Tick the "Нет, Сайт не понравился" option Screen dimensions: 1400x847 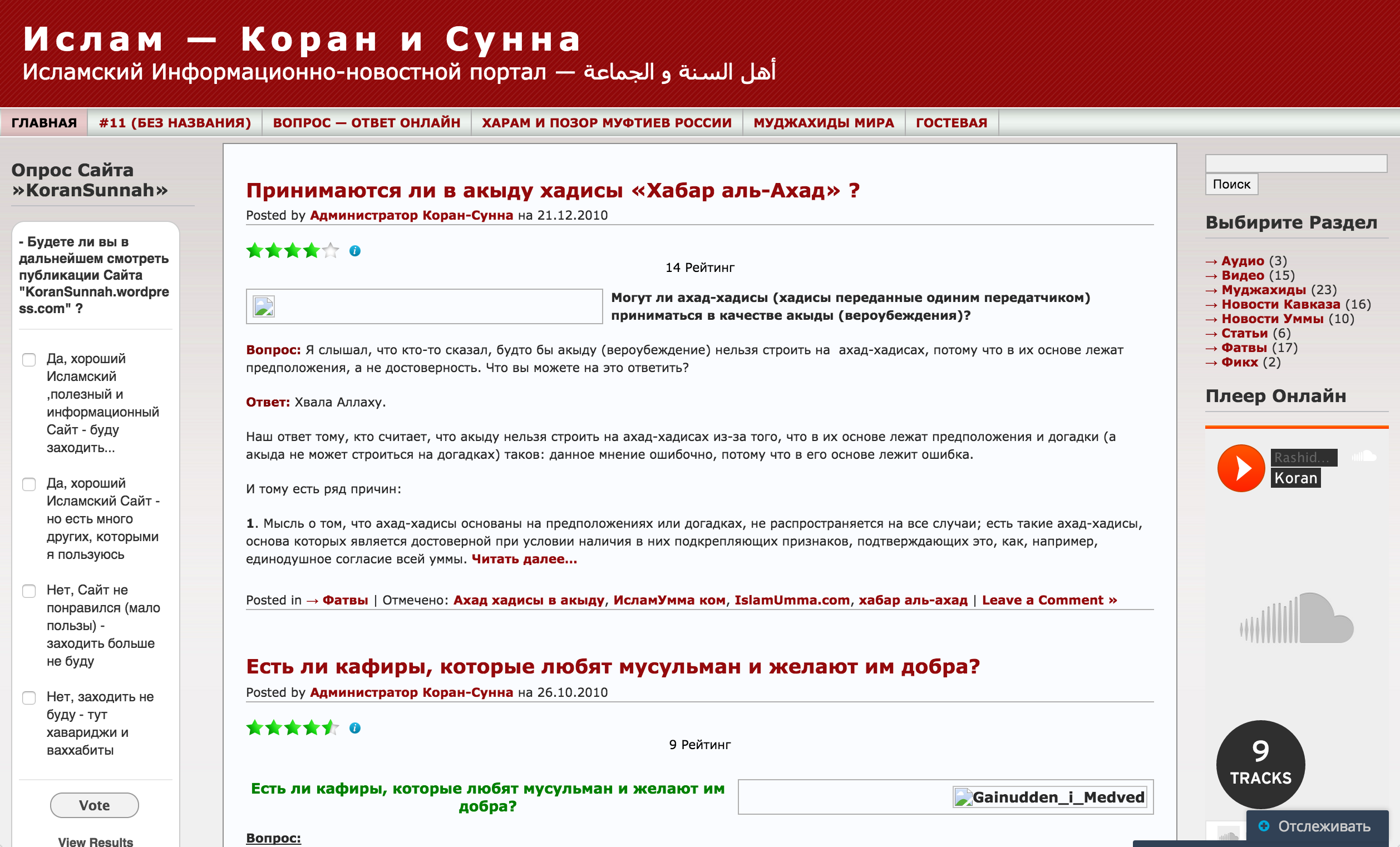click(29, 591)
